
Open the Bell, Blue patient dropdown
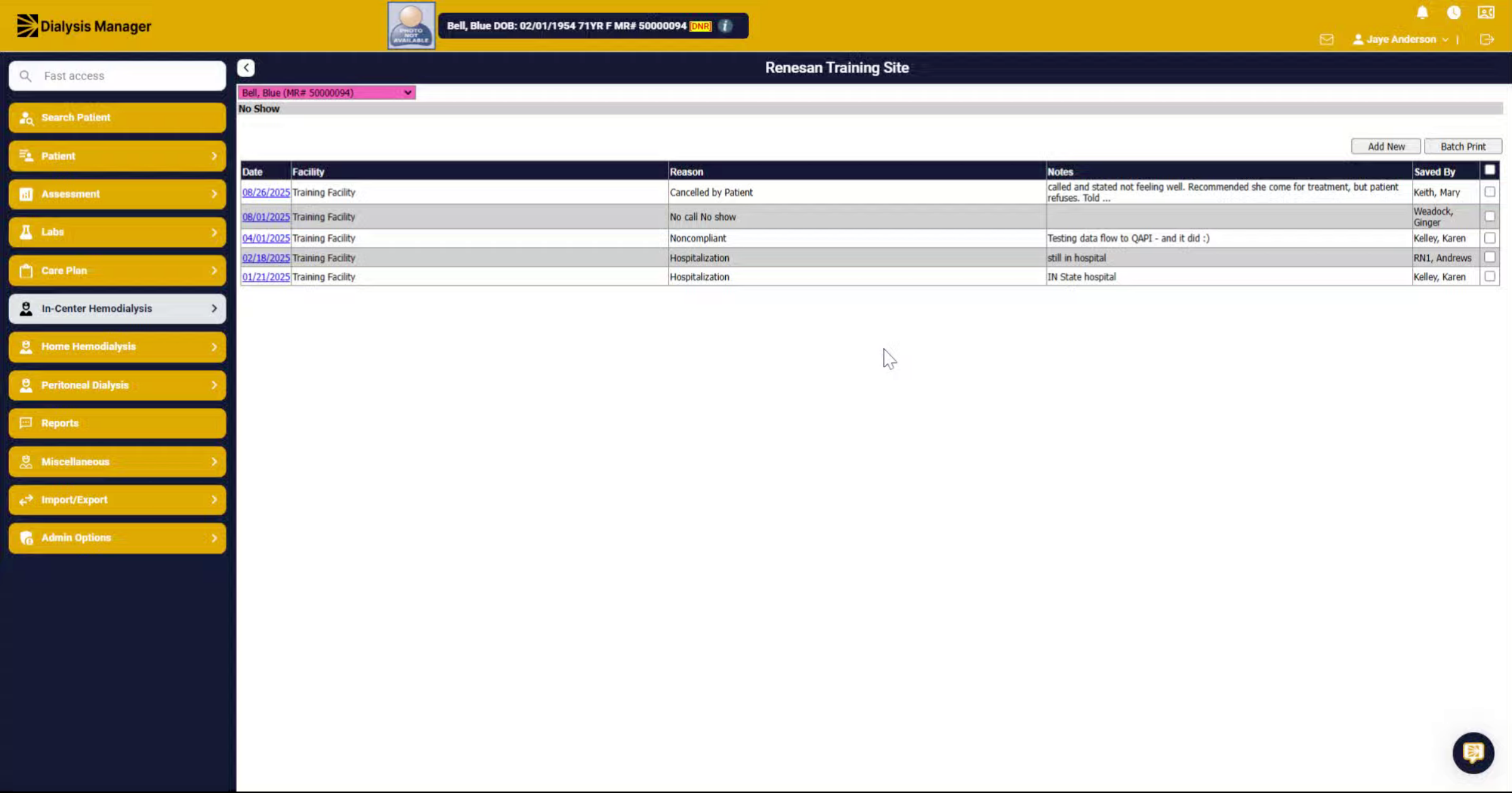coord(326,93)
